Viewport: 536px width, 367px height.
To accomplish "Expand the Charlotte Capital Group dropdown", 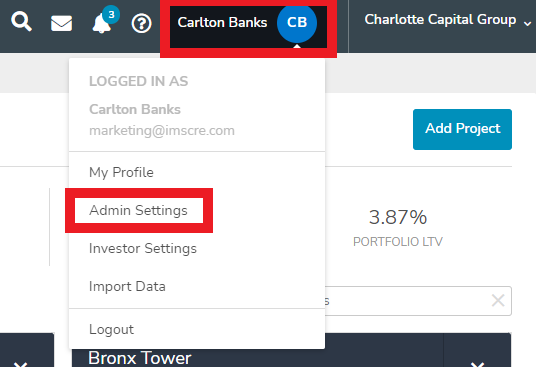I will (x=448, y=20).
